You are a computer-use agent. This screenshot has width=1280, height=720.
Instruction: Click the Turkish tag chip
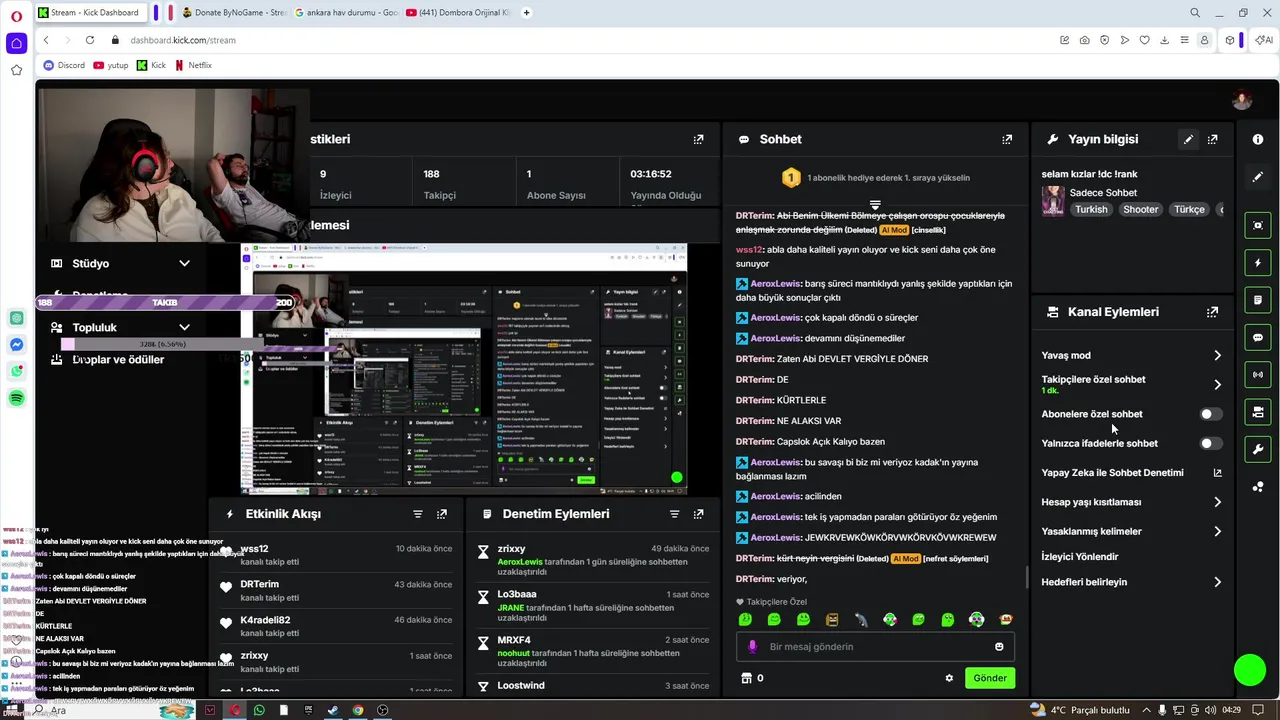point(1091,210)
